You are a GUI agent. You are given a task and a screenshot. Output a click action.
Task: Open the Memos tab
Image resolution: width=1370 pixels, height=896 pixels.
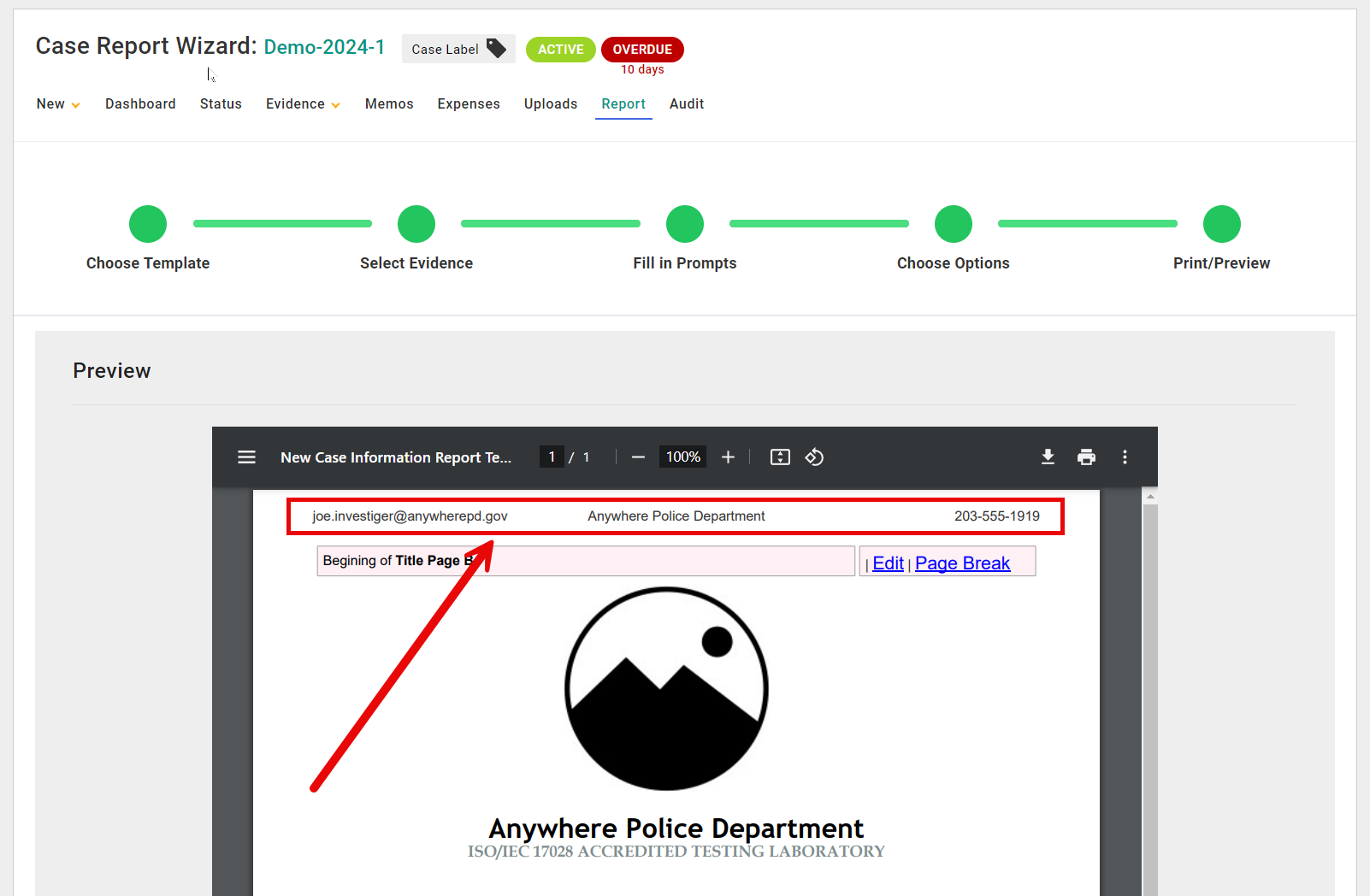[389, 104]
